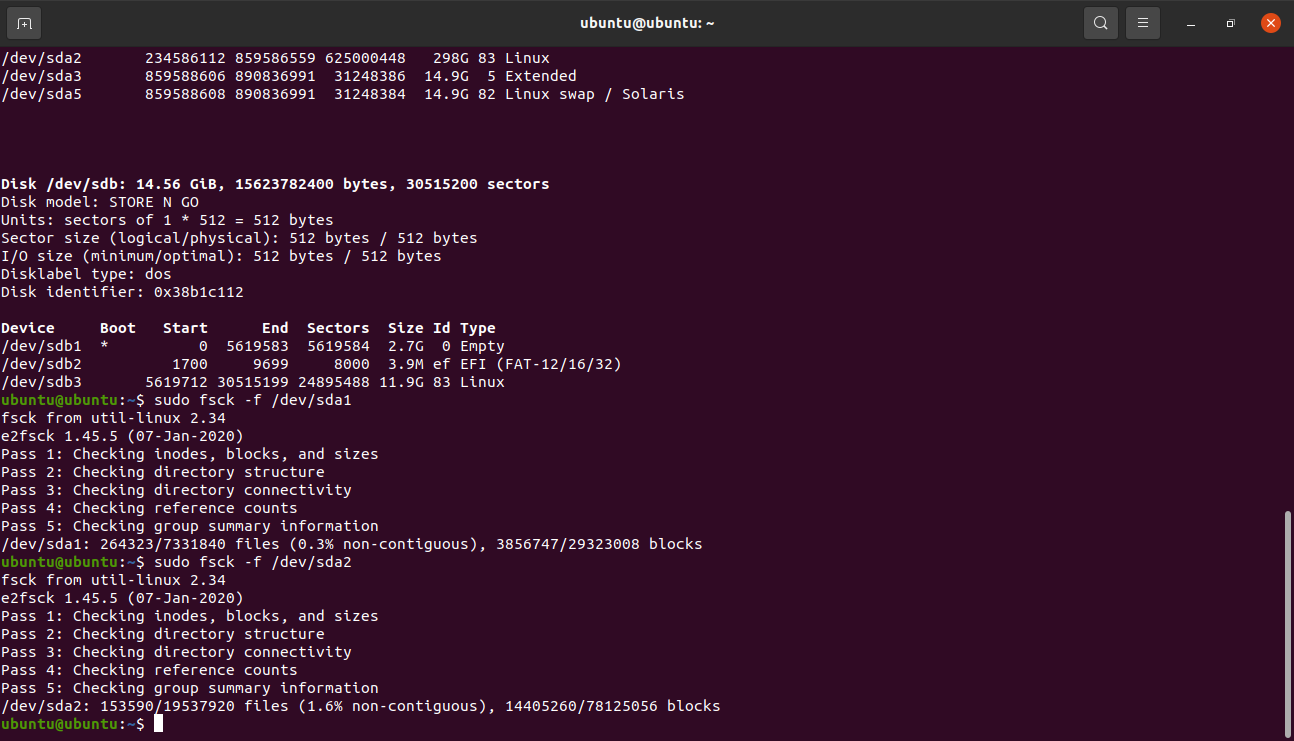Click the /dev/sda5 Linux swap row
This screenshot has height=741, width=1294.
(342, 94)
